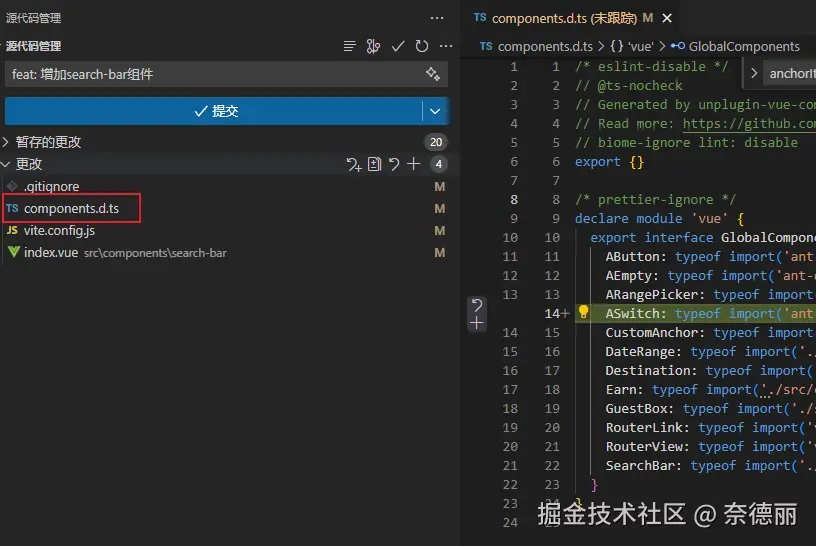Click the open changes file icon in 更改 row
The height and width of the screenshot is (546, 816).
tap(374, 164)
